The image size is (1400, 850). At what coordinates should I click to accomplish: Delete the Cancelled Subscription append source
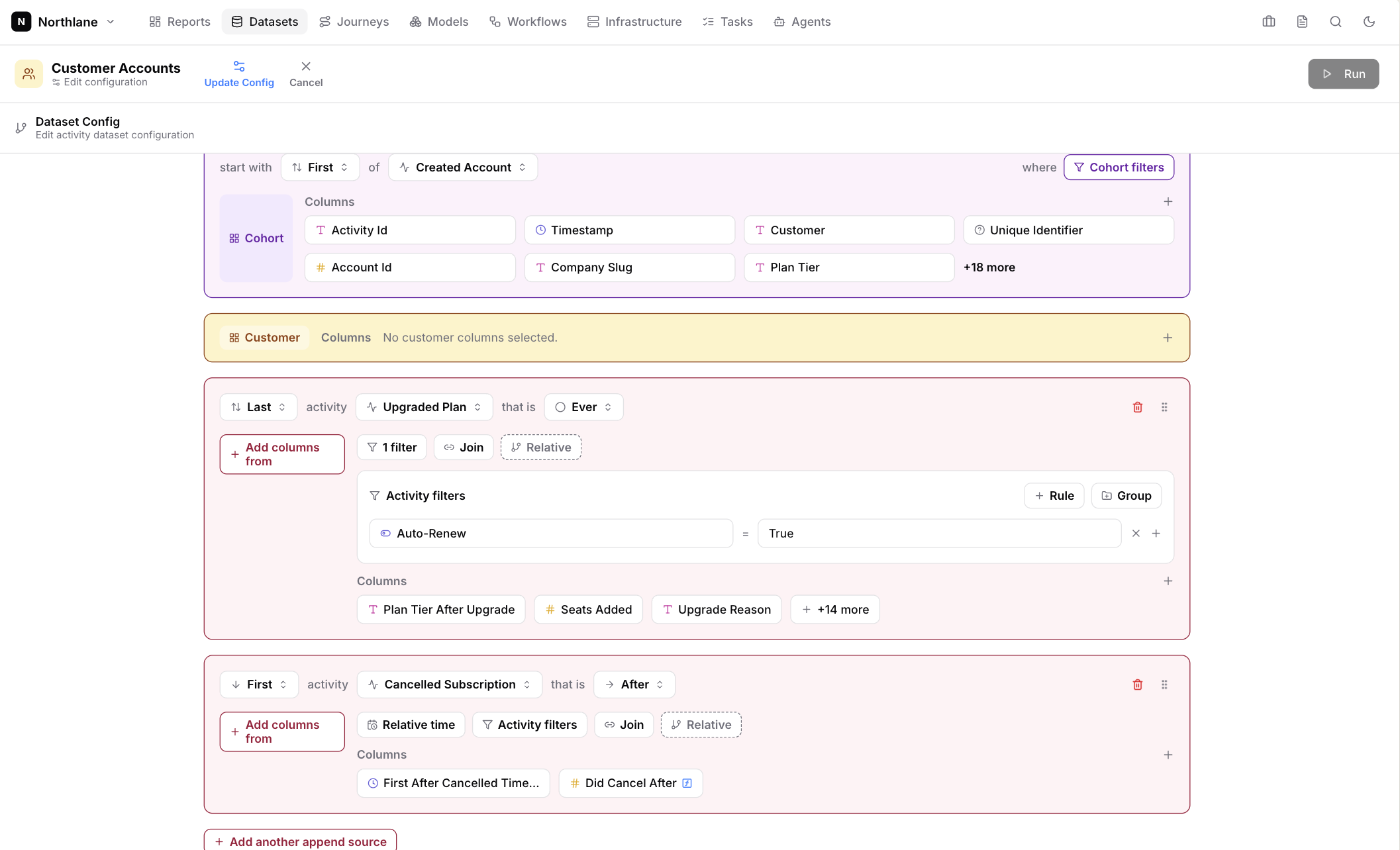(x=1137, y=685)
